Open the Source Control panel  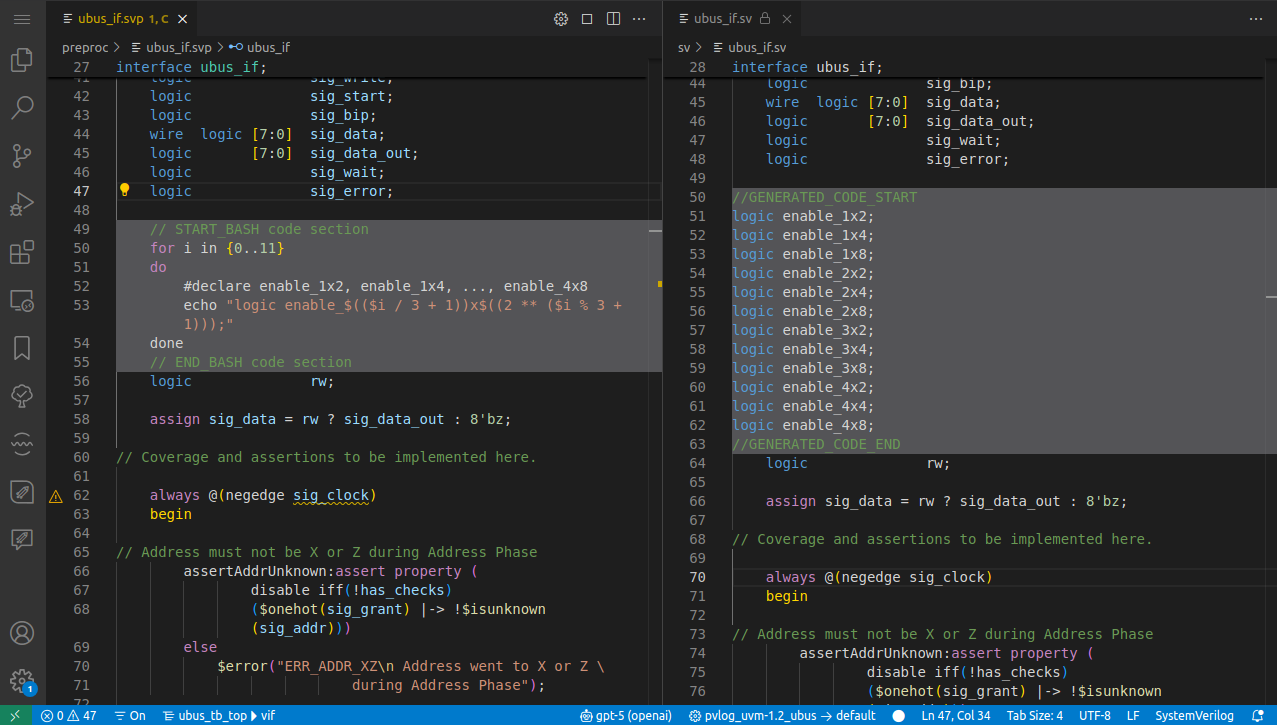(22, 155)
